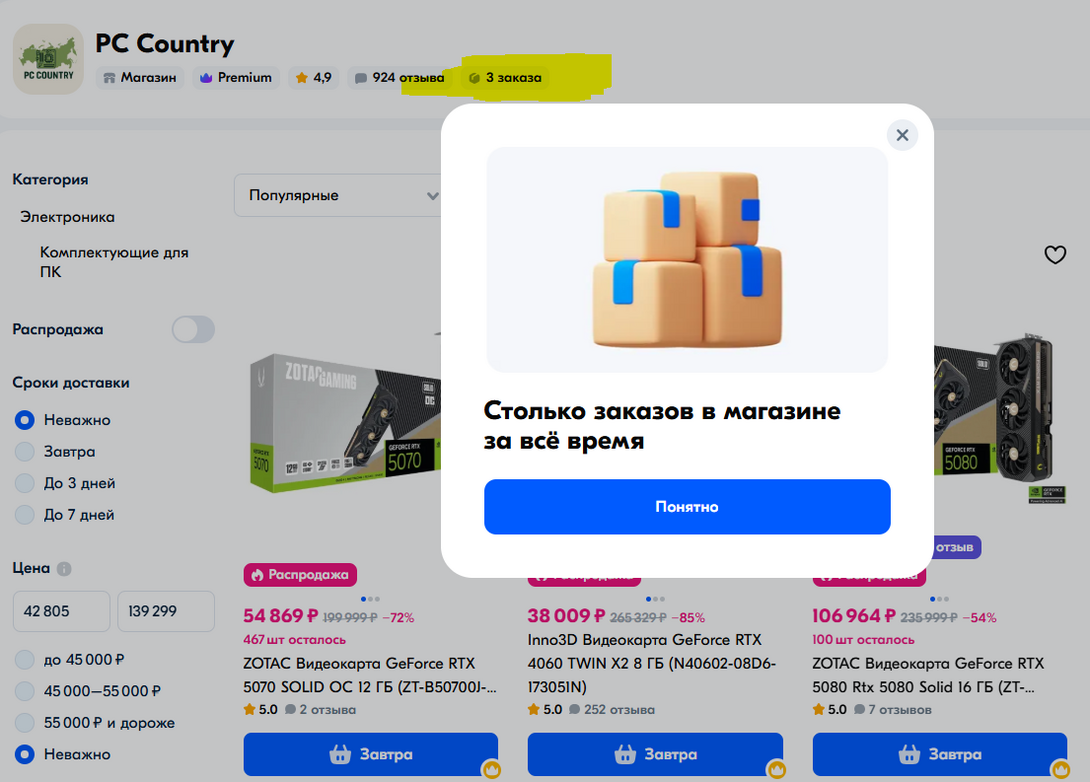Close the orders info popup

(x=902, y=135)
